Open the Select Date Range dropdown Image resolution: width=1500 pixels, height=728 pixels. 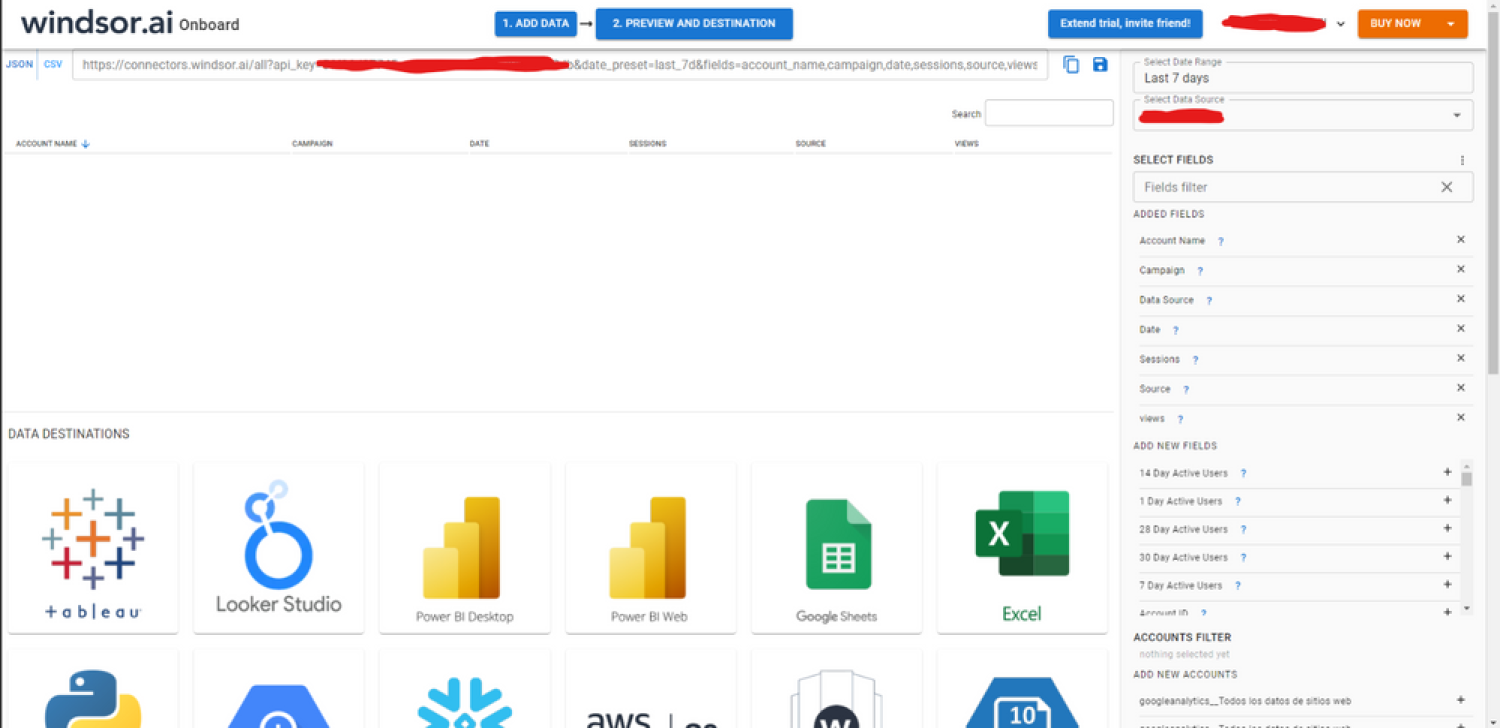point(1302,78)
